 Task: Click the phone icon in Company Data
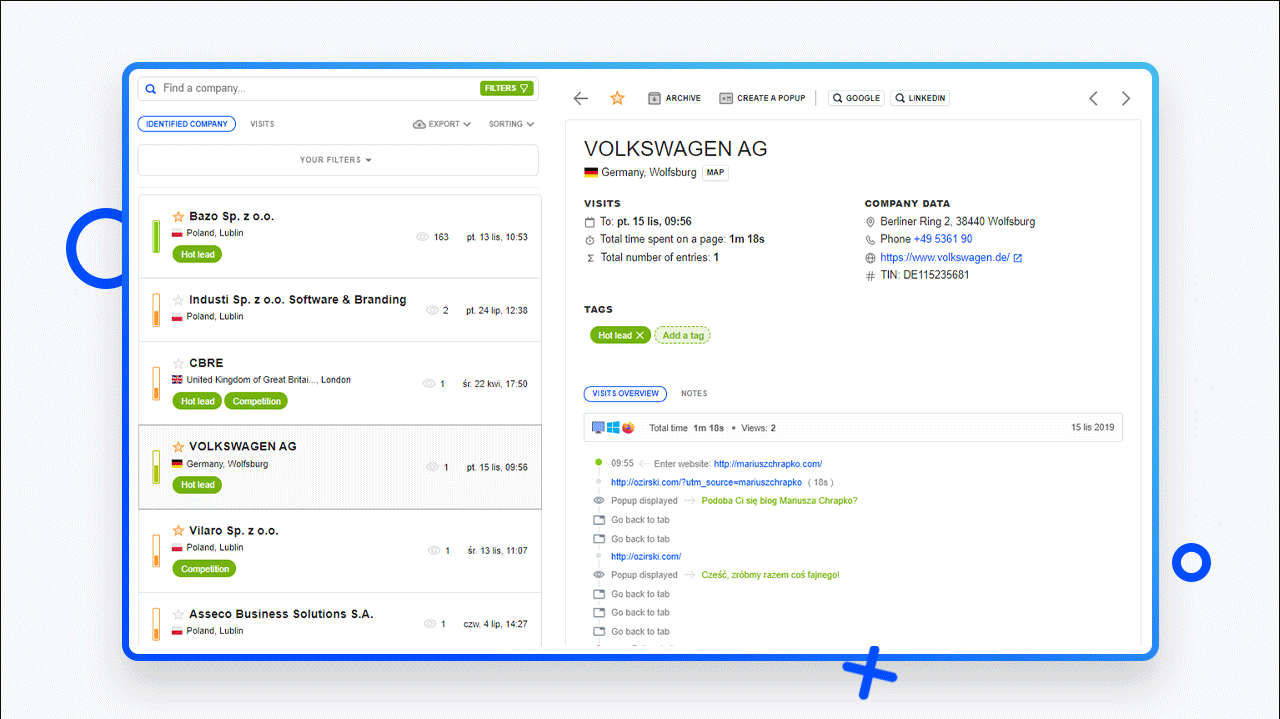point(870,240)
